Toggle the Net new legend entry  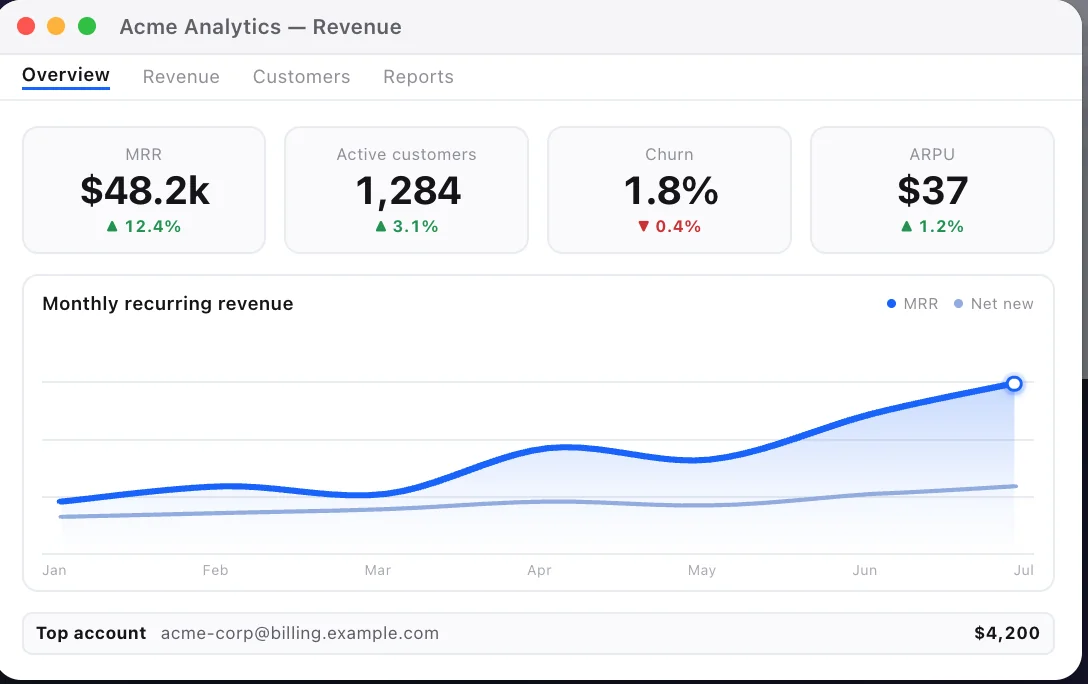point(994,303)
